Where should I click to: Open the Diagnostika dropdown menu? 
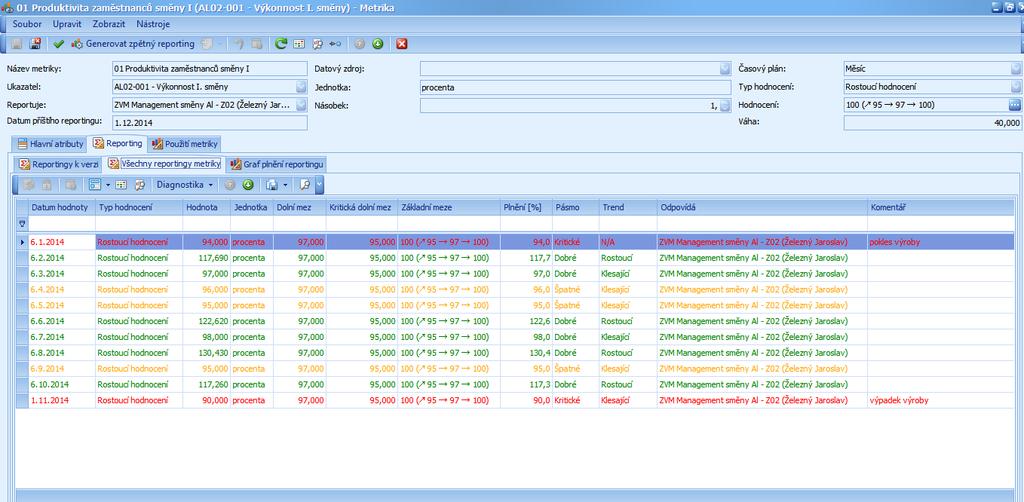pos(185,185)
